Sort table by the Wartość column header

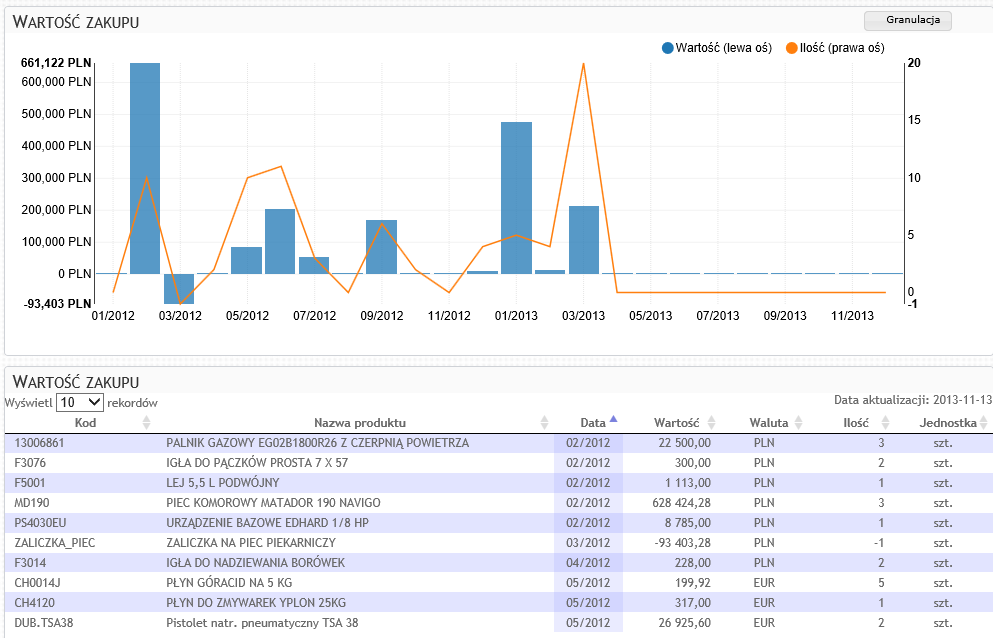676,423
